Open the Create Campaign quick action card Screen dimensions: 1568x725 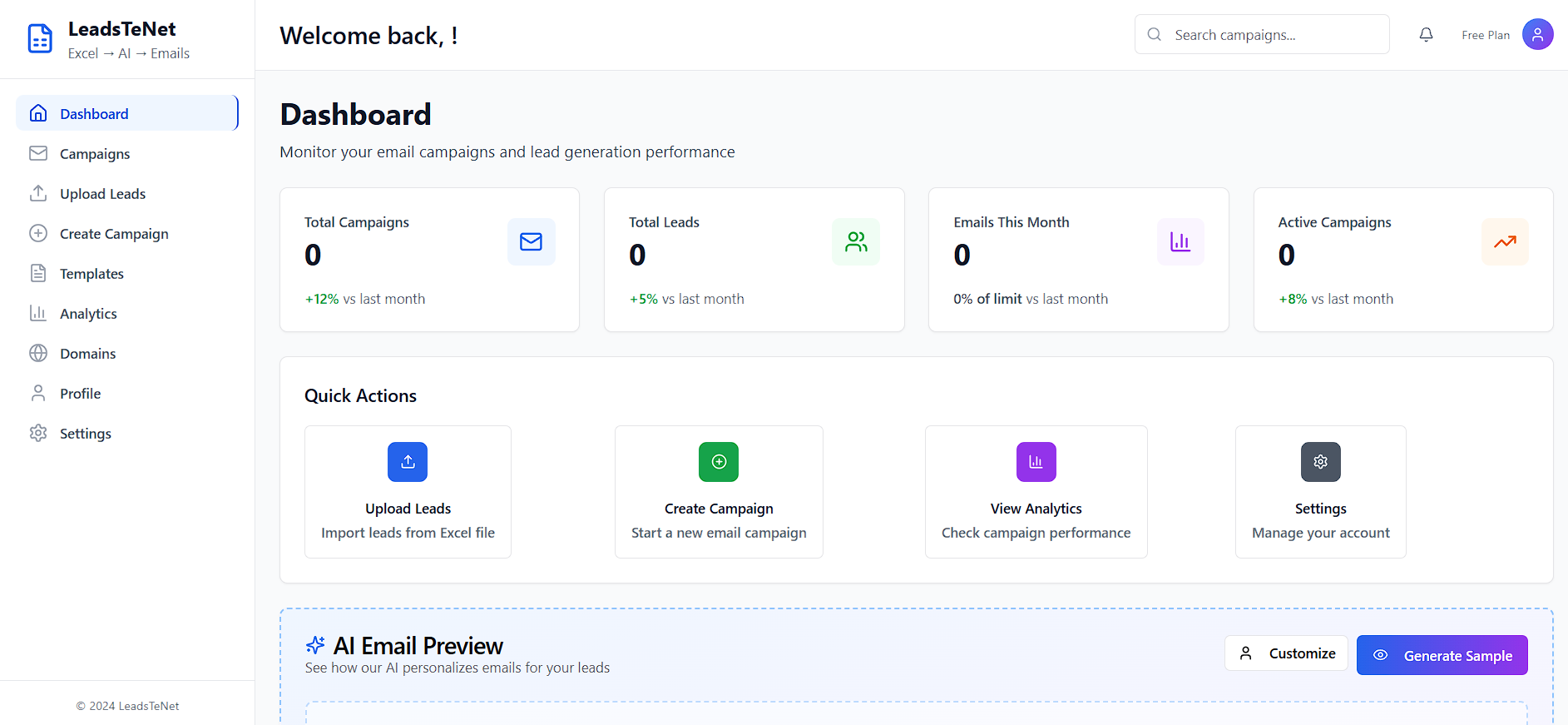tap(719, 492)
